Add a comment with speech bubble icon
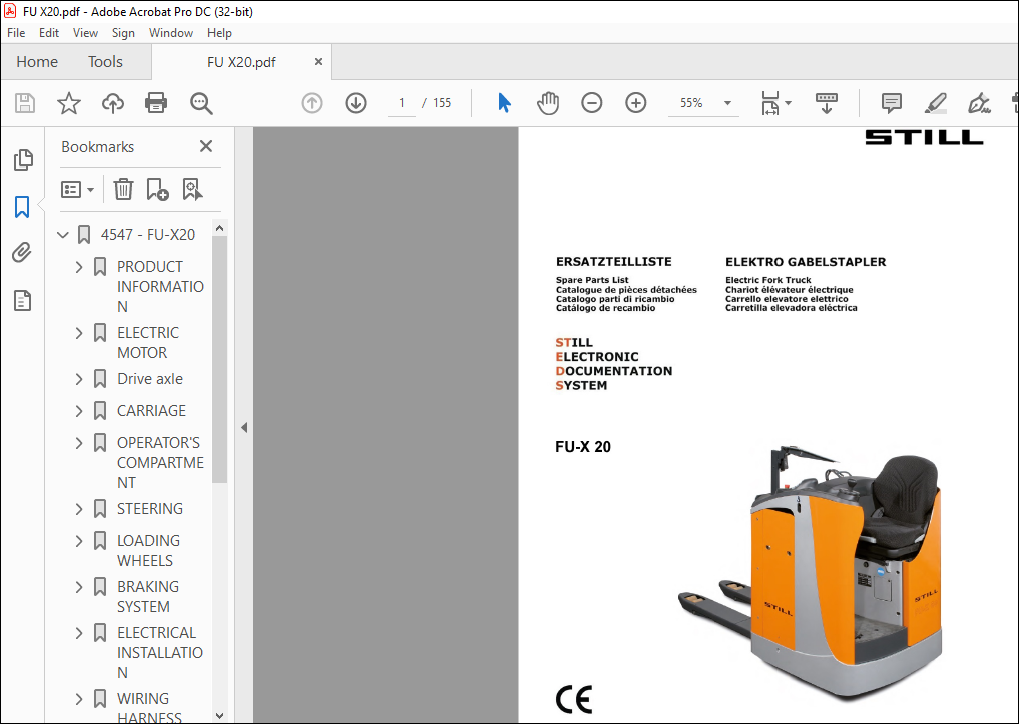The image size is (1019, 724). 892,103
